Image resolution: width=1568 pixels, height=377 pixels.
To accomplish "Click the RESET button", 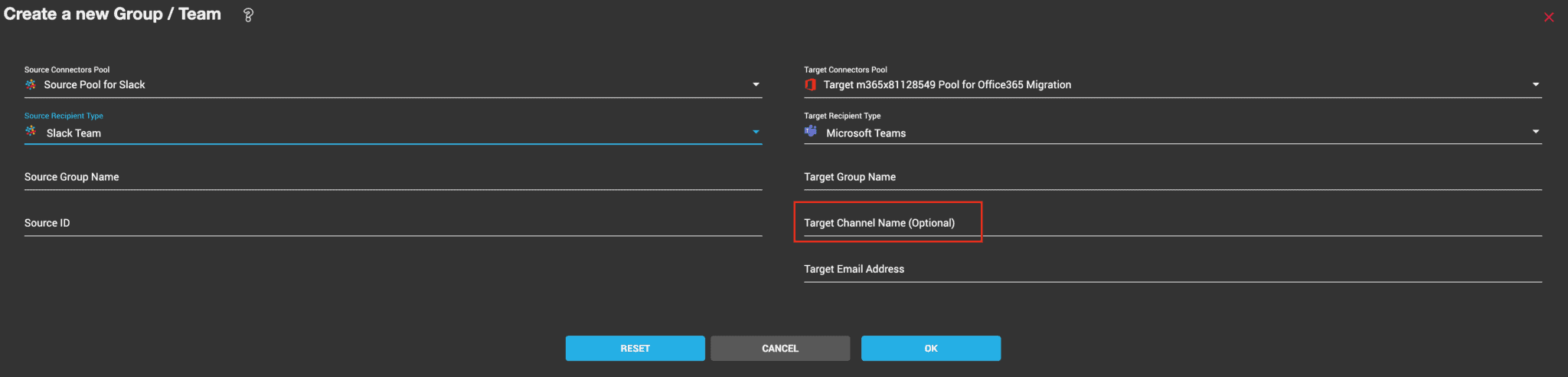I will point(635,348).
